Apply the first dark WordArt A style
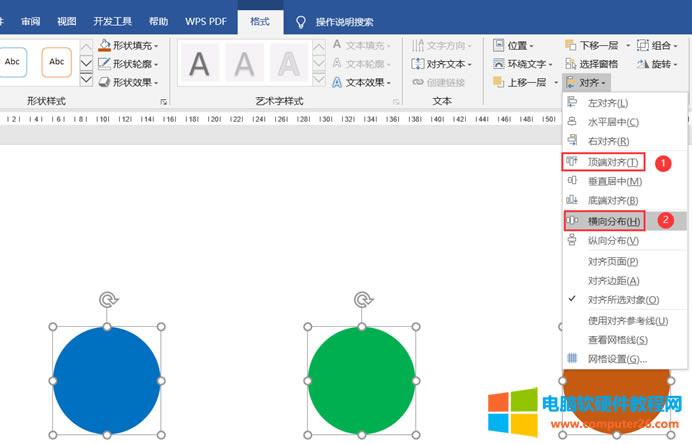This screenshot has width=692, height=444. 199,63
